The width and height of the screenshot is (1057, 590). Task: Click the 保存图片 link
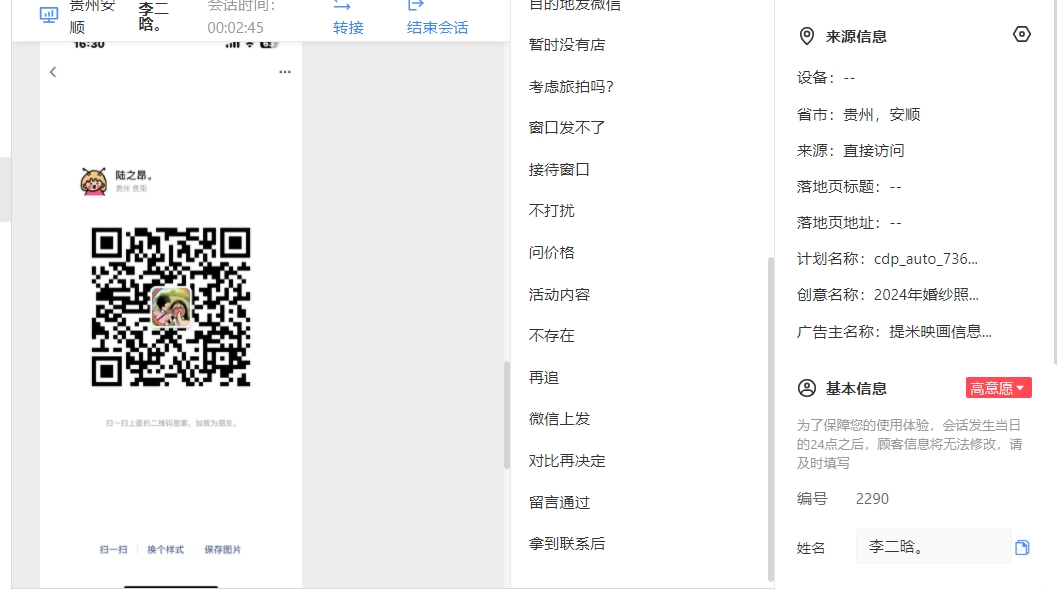pos(222,550)
